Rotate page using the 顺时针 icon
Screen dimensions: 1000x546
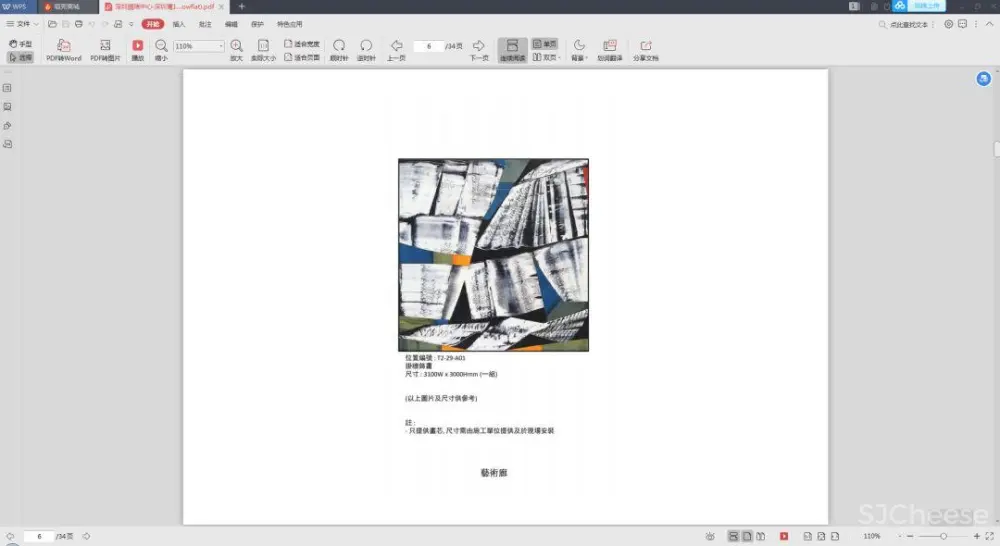tap(339, 46)
